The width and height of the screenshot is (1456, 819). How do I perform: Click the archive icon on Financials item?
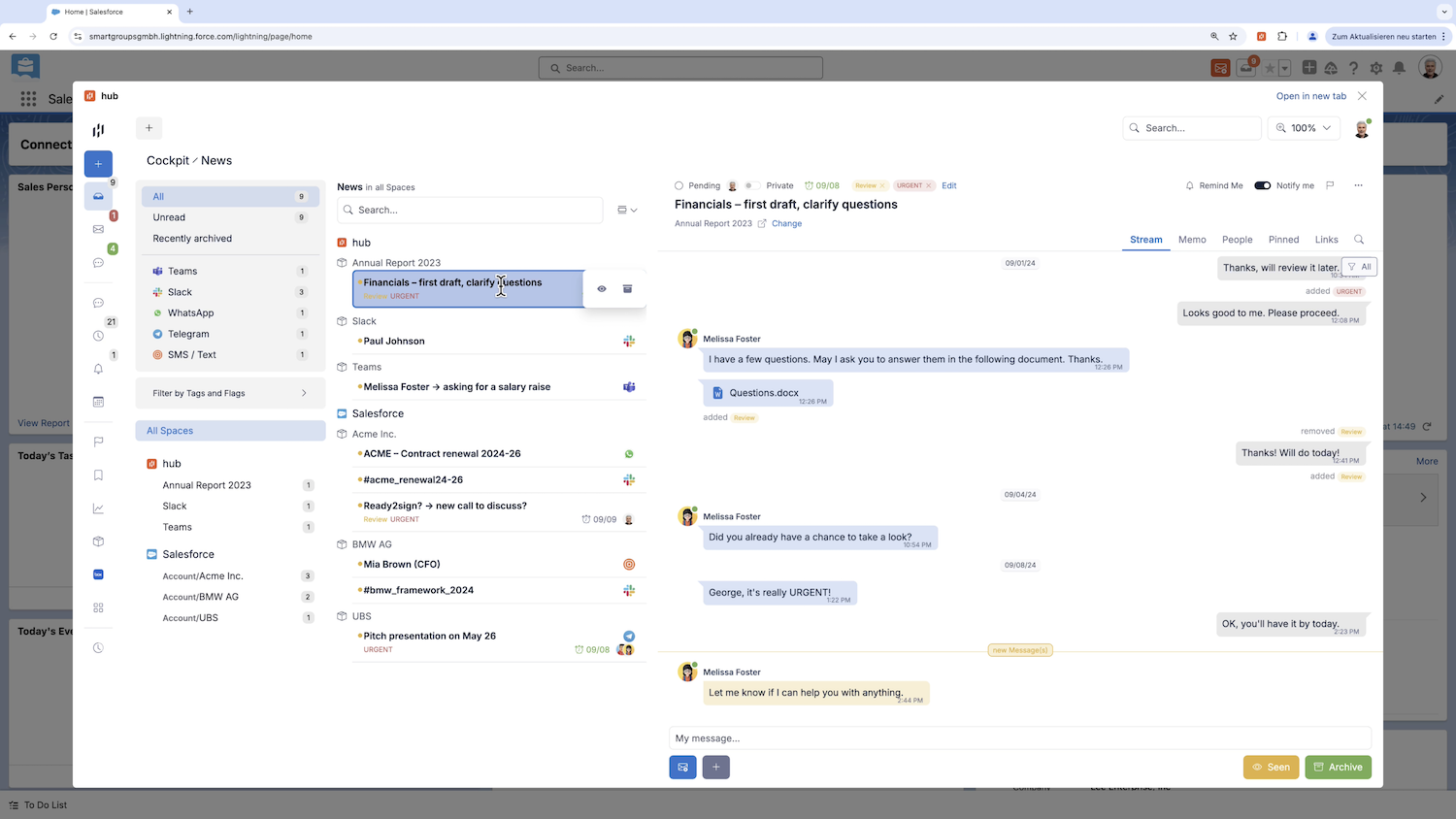[x=627, y=289]
